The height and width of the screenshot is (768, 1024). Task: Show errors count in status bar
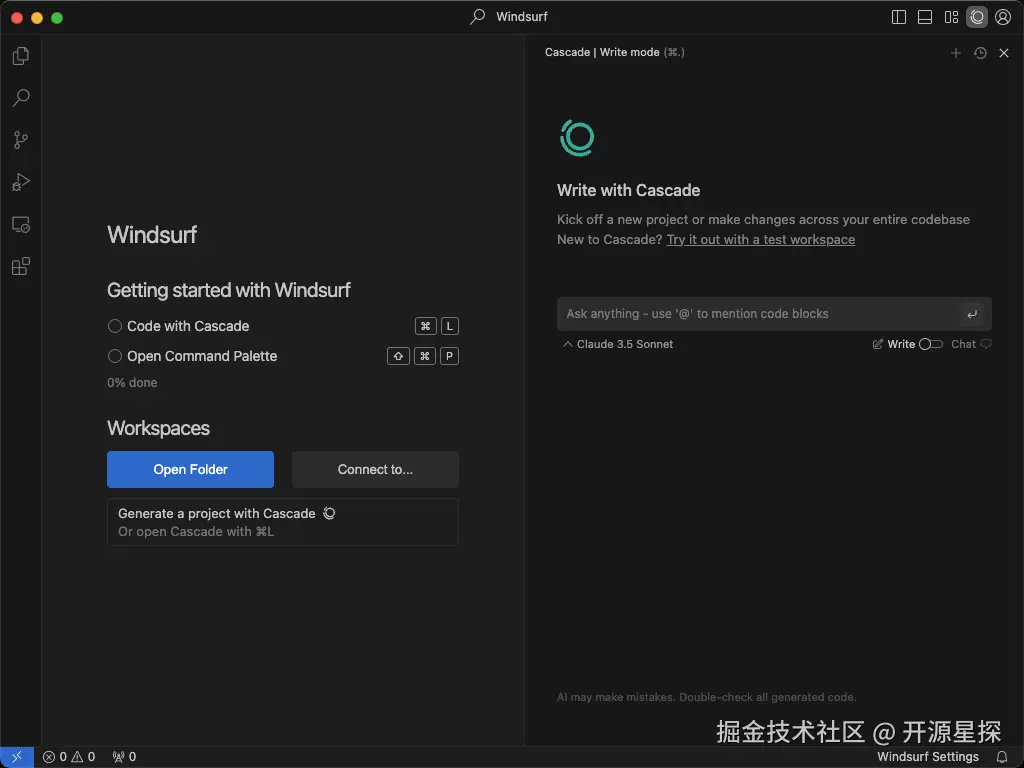[x=55, y=757]
